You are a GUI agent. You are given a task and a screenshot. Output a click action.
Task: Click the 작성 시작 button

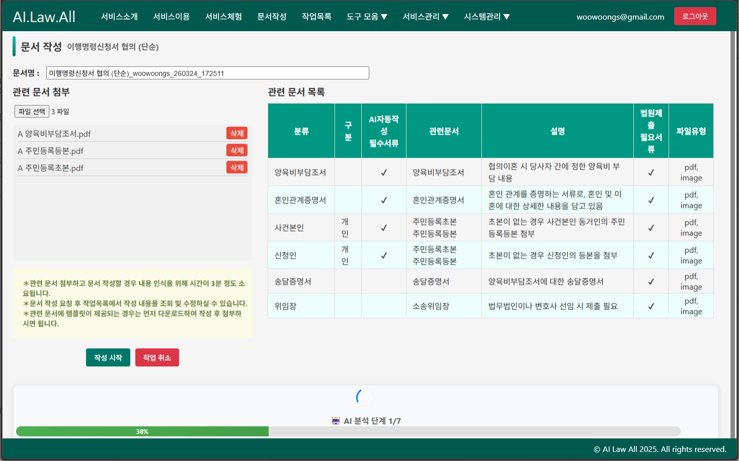(x=108, y=357)
